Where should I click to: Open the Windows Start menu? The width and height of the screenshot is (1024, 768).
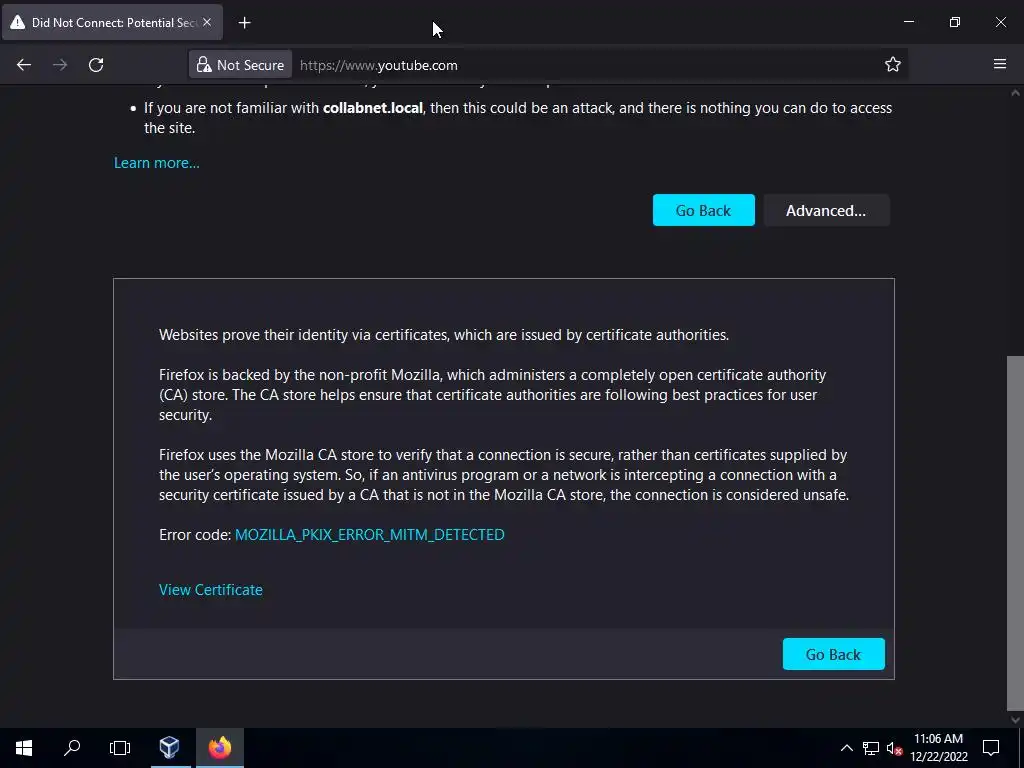tap(24, 748)
